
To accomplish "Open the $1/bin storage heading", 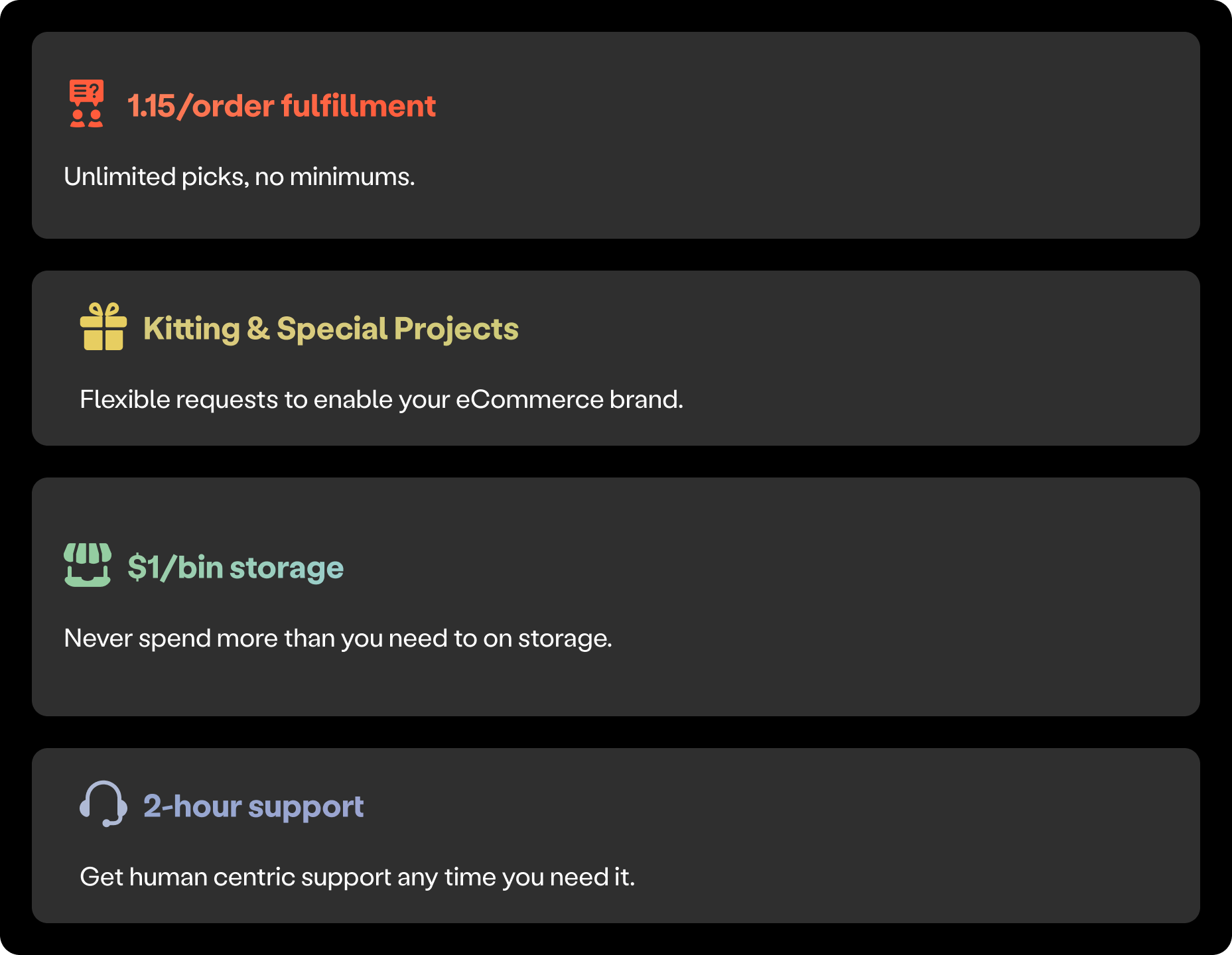I will (236, 568).
